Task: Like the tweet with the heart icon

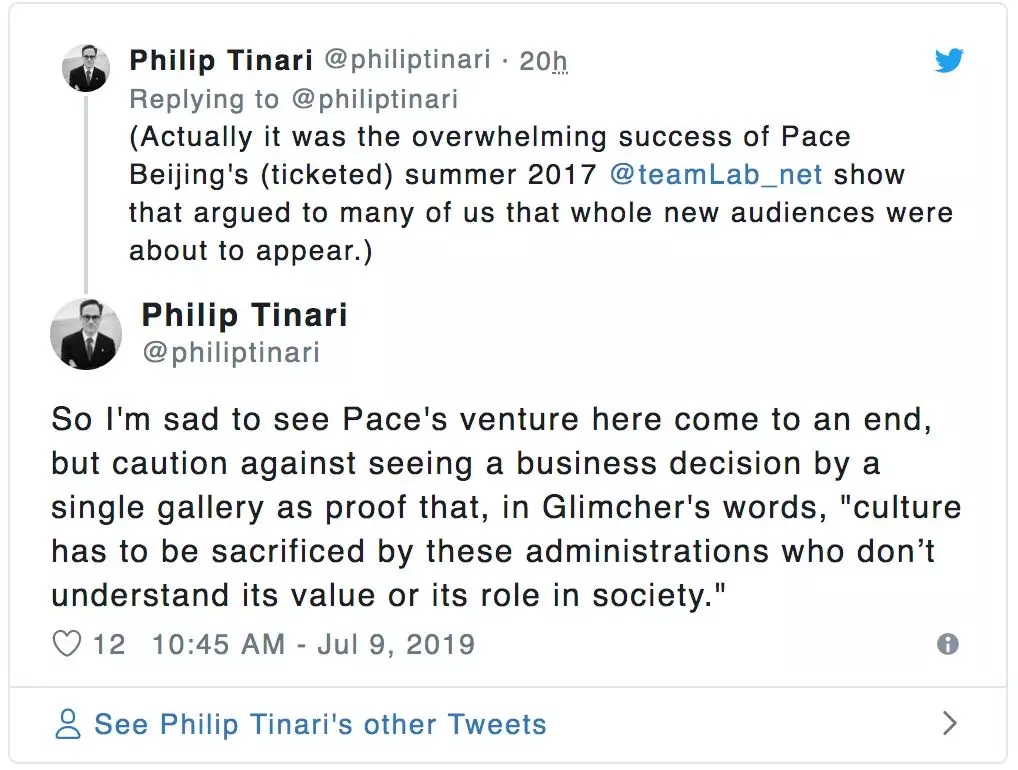Action: click(66, 644)
